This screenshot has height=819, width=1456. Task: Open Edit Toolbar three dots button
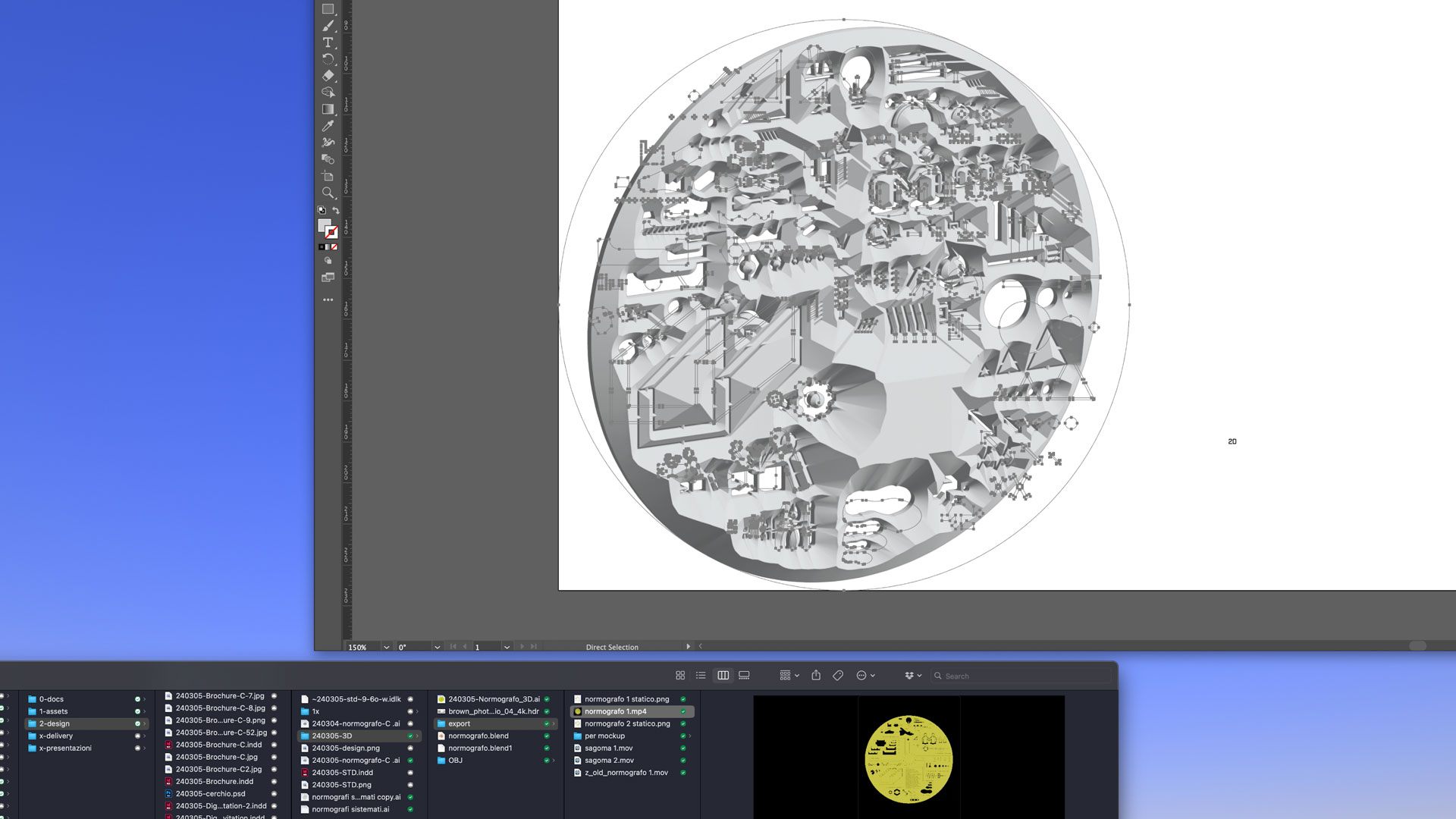(x=328, y=300)
